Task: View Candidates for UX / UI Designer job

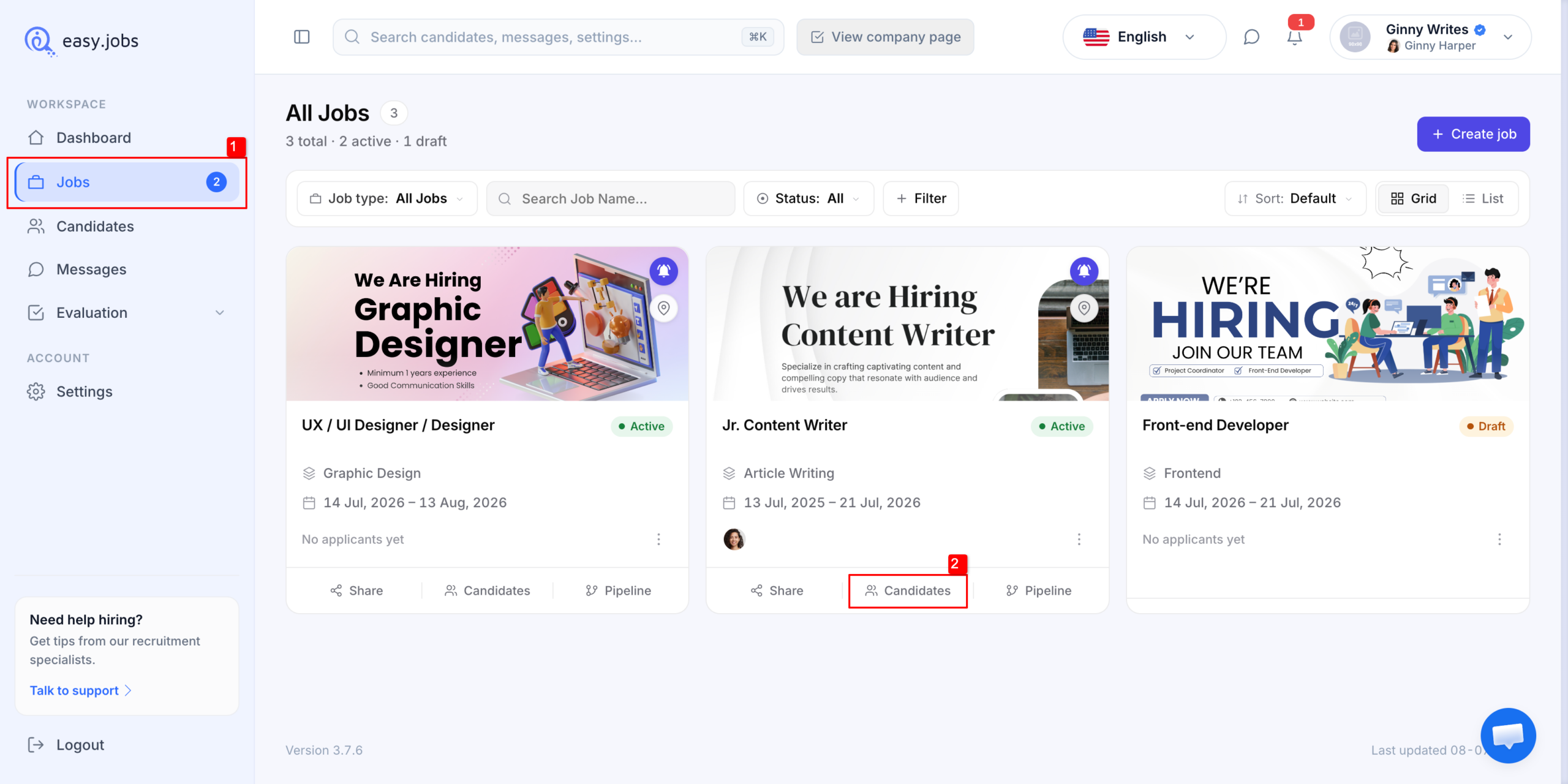Action: (488, 590)
